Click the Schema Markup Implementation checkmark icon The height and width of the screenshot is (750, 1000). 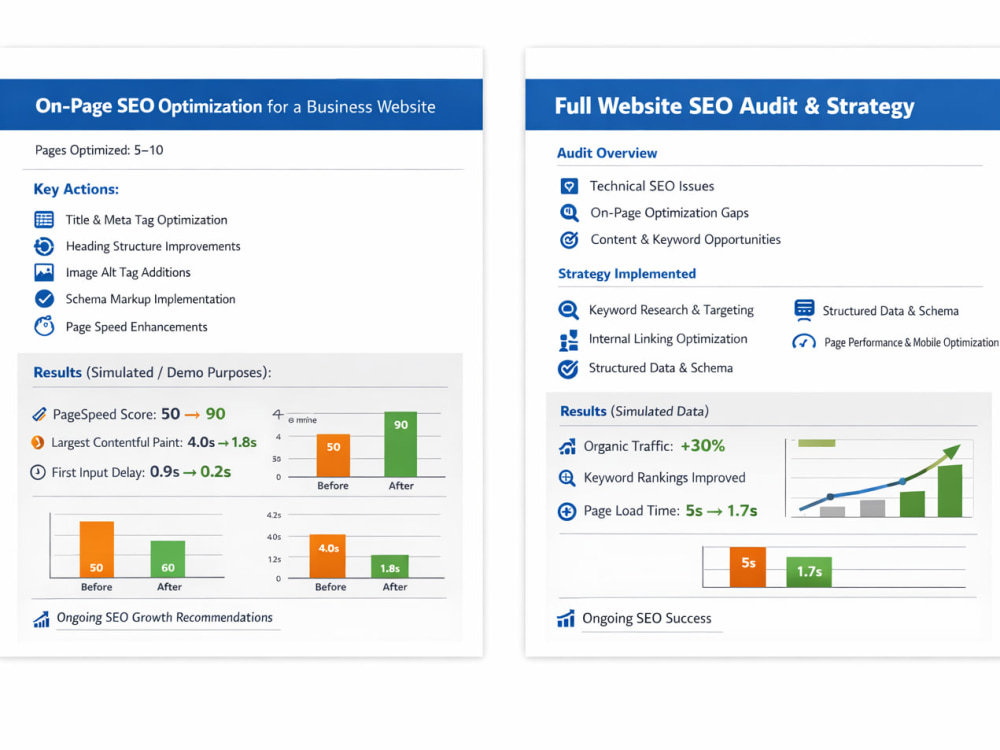(44, 298)
